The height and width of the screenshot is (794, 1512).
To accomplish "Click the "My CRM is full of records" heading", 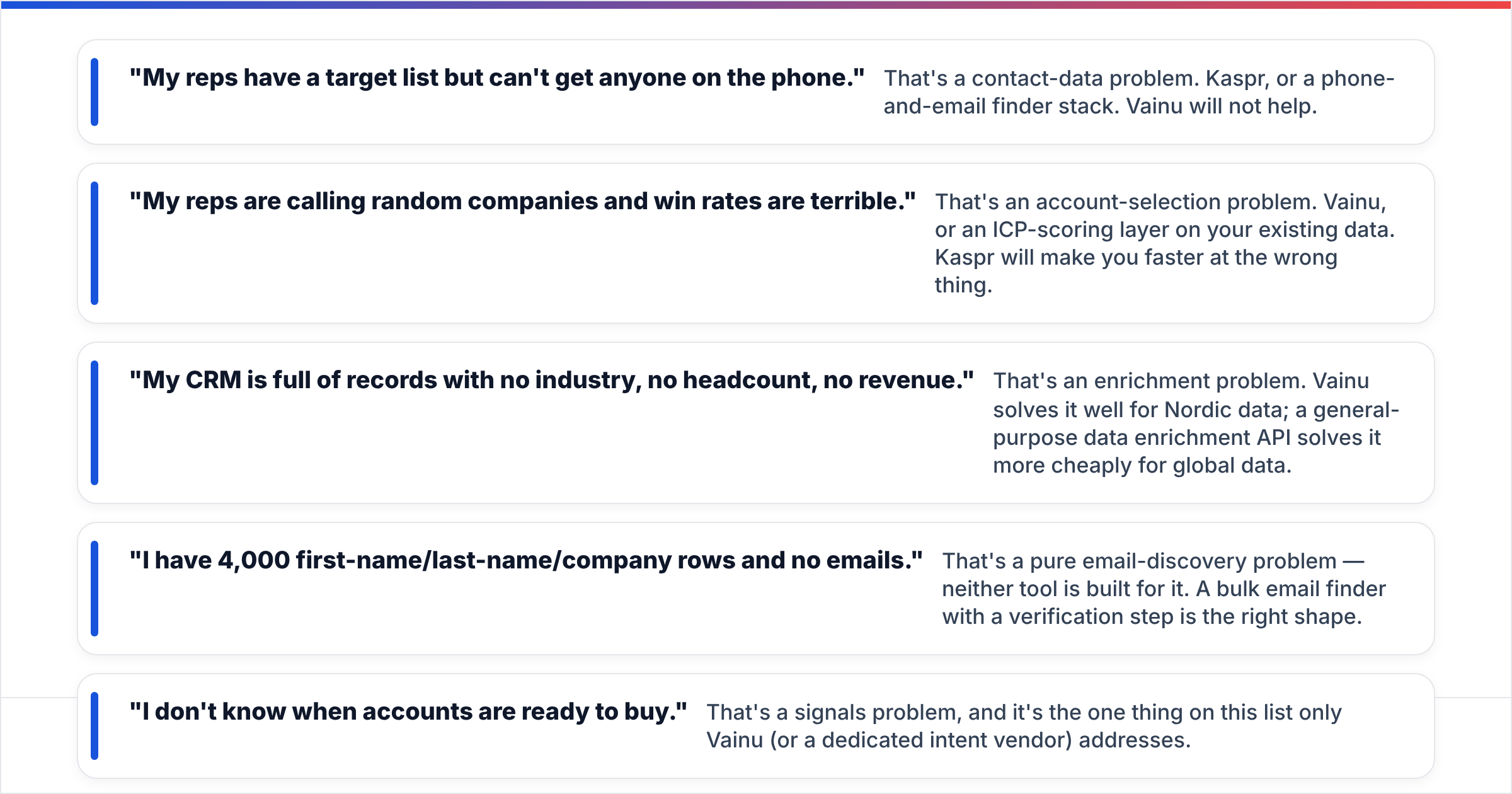I will (552, 380).
